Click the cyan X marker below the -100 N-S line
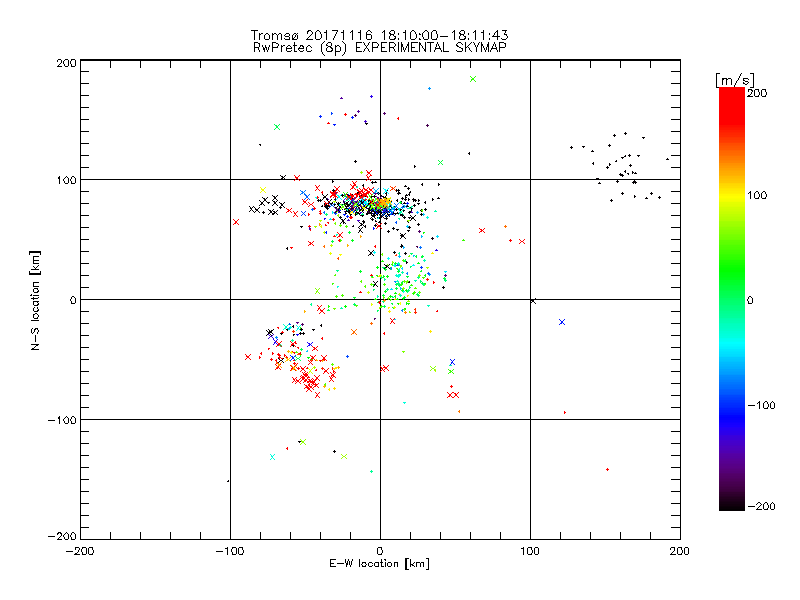Image resolution: width=800 pixels, height=600 pixels. [x=272, y=457]
